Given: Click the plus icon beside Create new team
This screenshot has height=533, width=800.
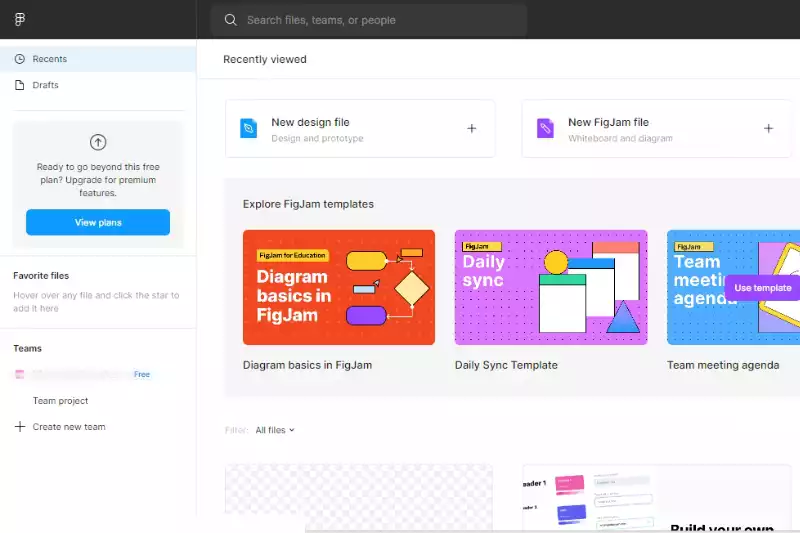Looking at the screenshot, I should (20, 426).
